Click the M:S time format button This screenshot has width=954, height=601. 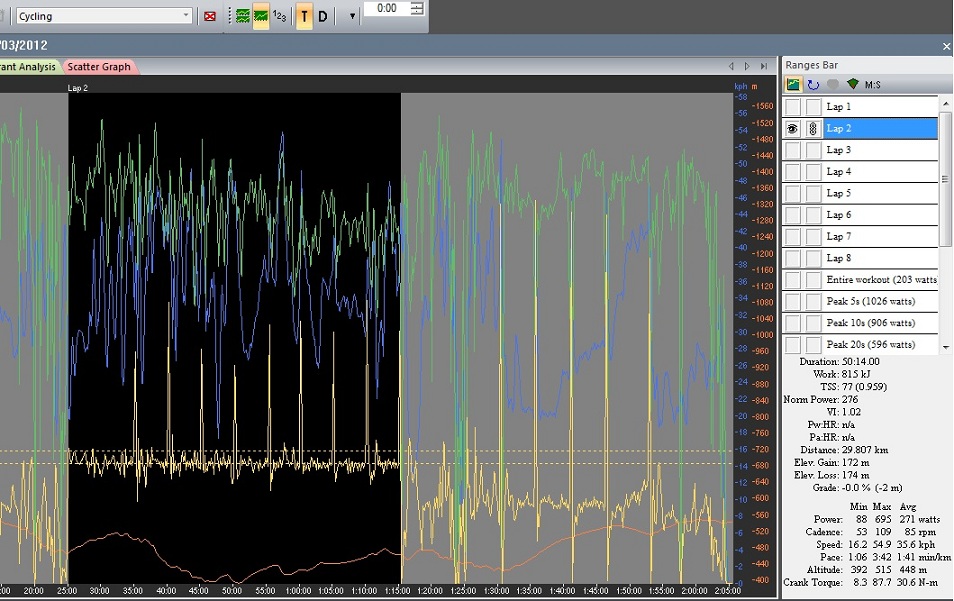click(x=873, y=85)
